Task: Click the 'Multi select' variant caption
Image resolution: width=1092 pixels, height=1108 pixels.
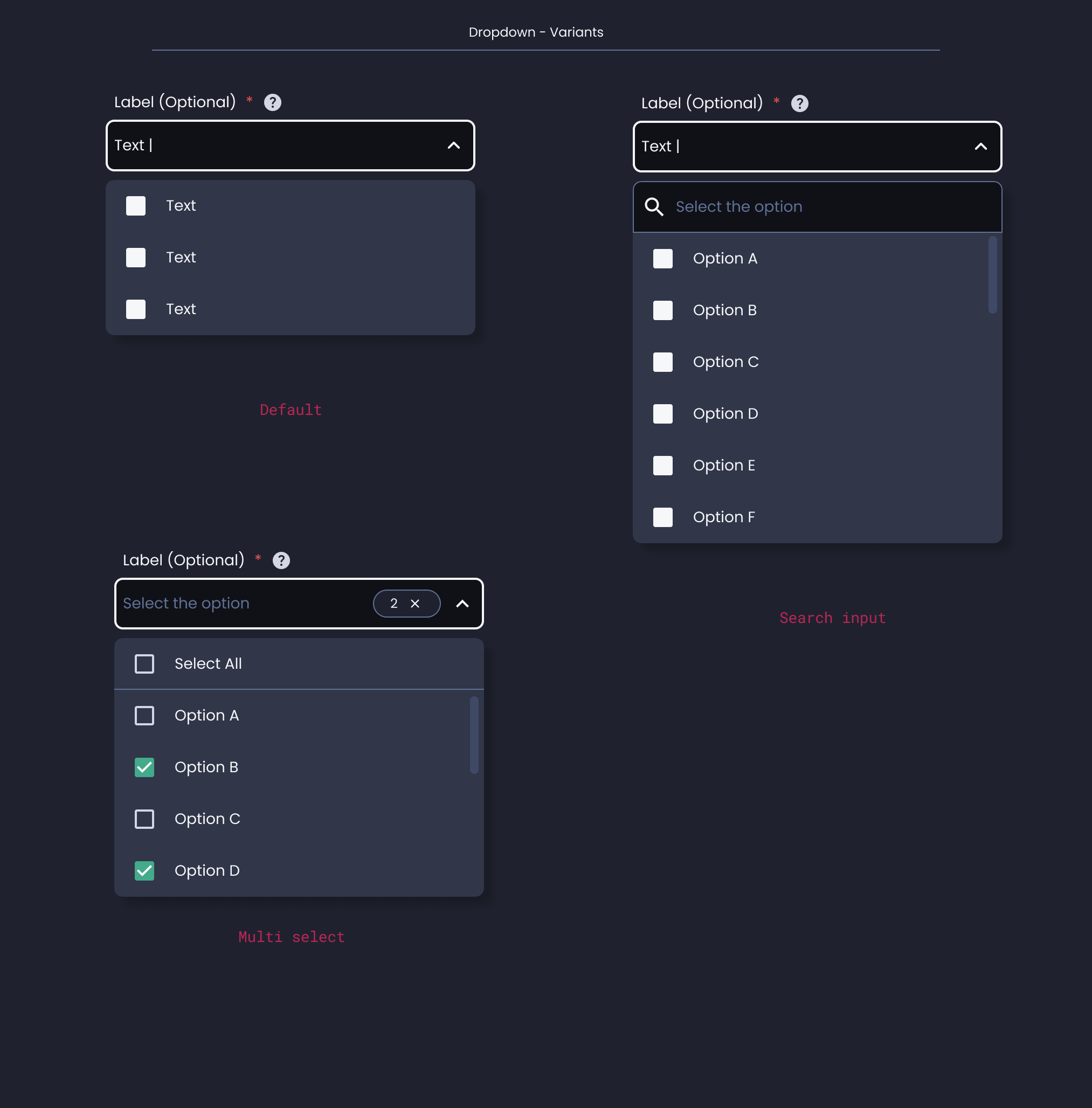Action: [x=292, y=937]
